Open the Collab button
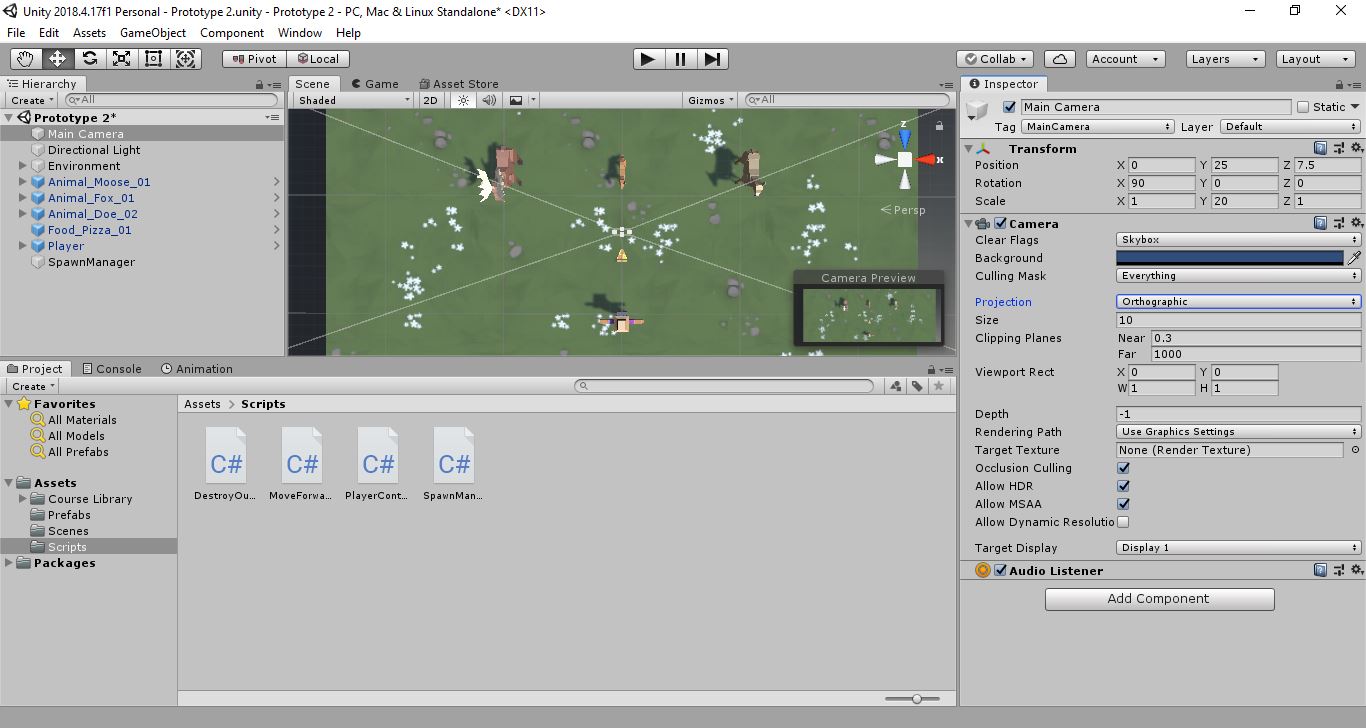Screen dimensions: 1366x728 pos(994,59)
